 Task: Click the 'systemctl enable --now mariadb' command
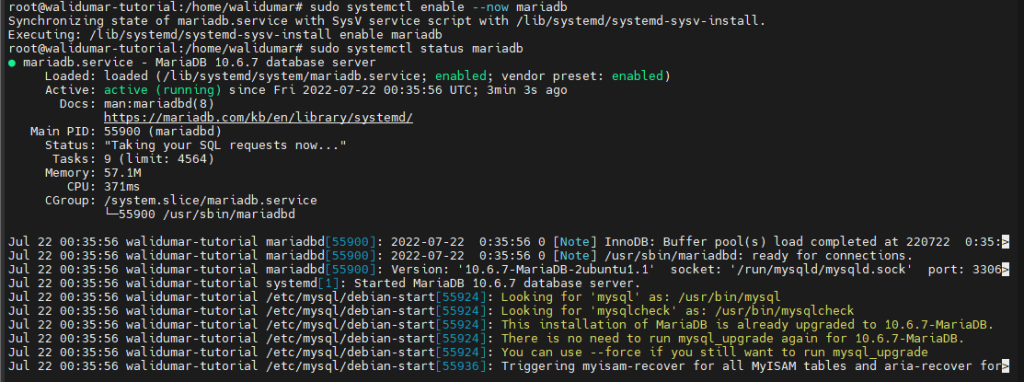457,7
